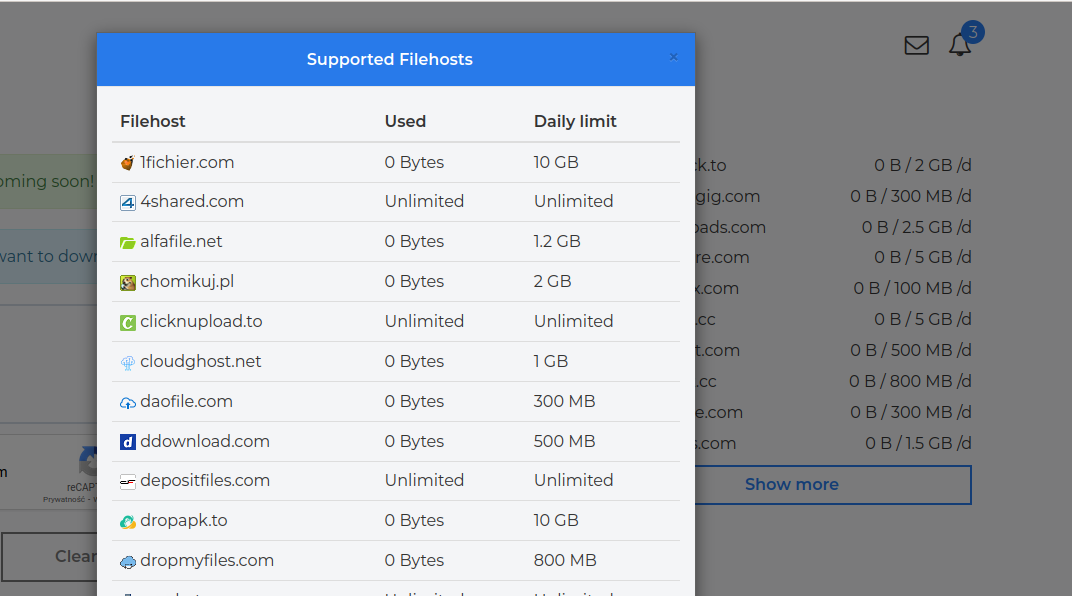Click the clicknupload.to green icon
The height and width of the screenshot is (596, 1072).
click(127, 322)
